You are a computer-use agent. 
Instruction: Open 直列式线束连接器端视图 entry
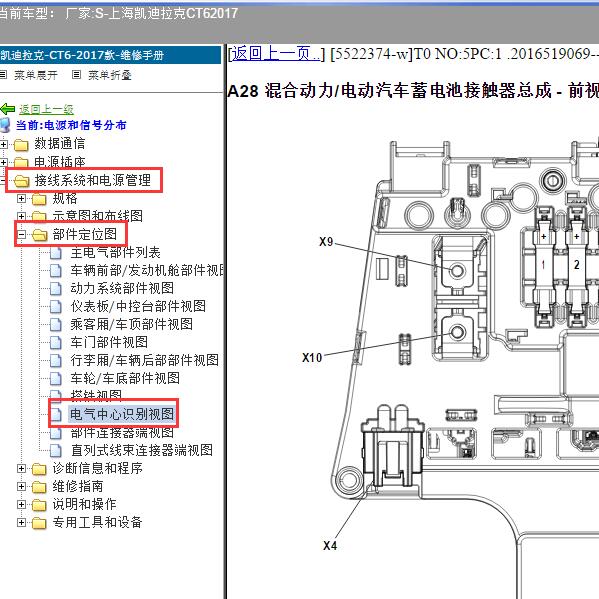tap(142, 450)
